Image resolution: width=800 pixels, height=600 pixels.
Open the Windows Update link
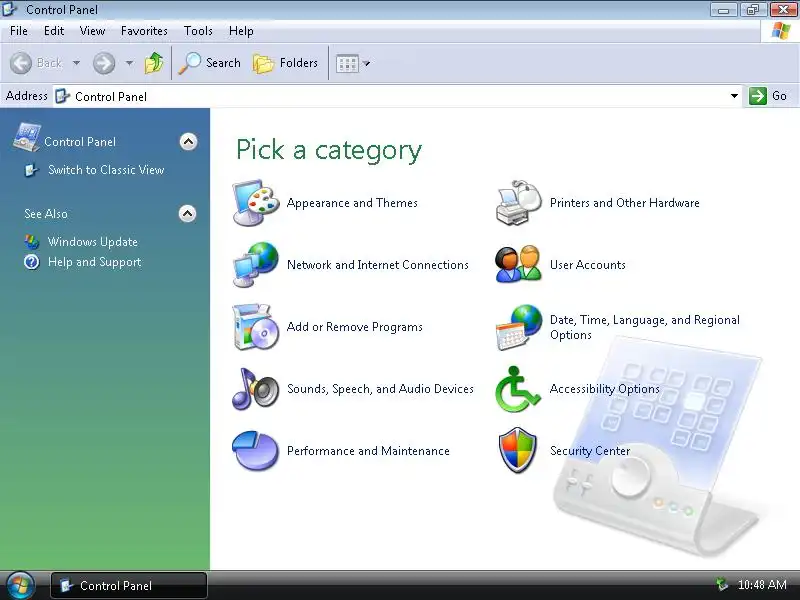[x=93, y=242]
